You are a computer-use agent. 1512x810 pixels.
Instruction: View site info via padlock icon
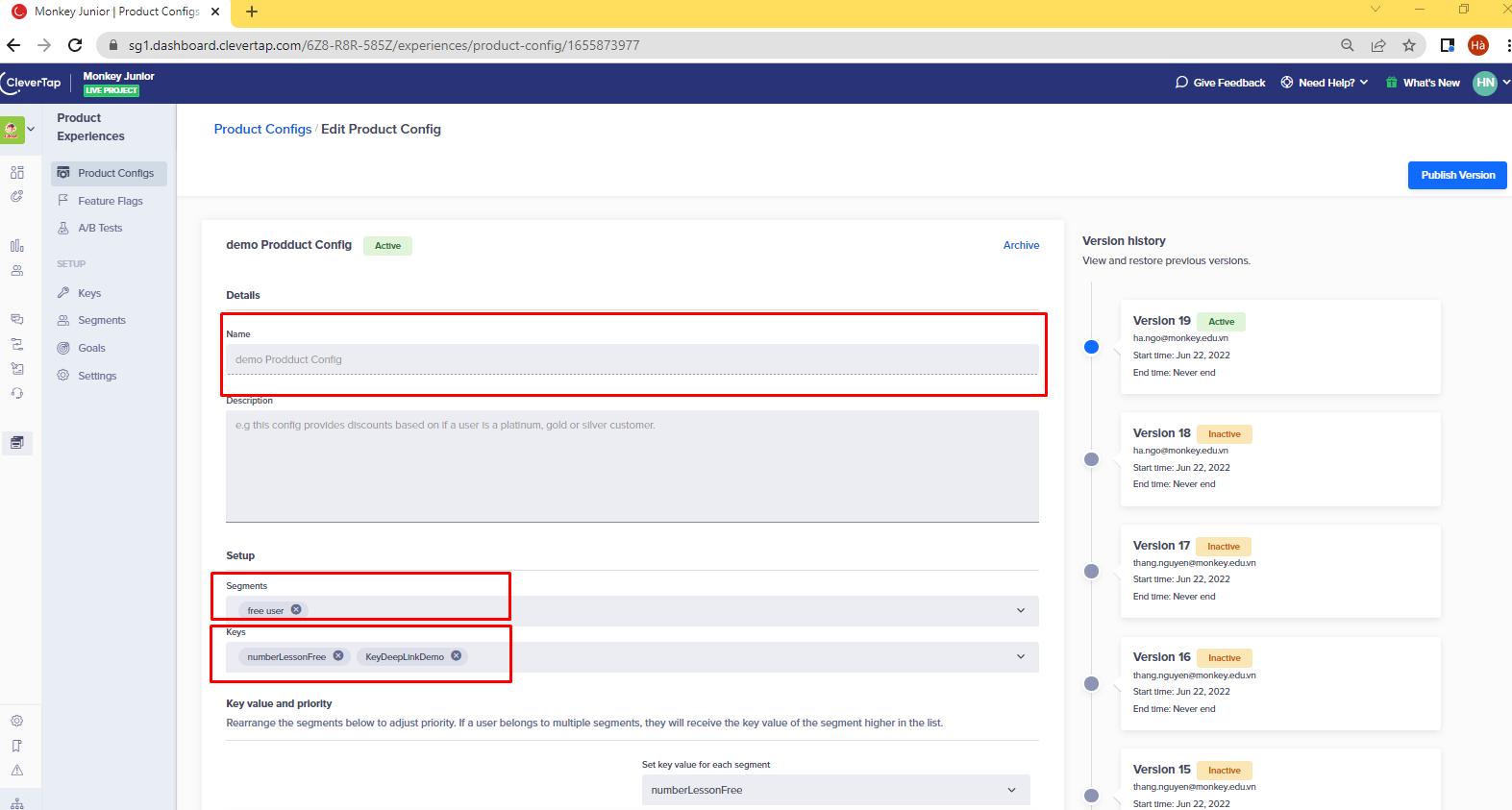click(113, 45)
